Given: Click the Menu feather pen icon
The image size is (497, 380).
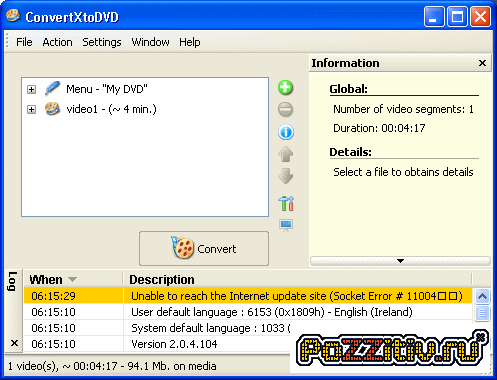Looking at the screenshot, I should coord(52,88).
